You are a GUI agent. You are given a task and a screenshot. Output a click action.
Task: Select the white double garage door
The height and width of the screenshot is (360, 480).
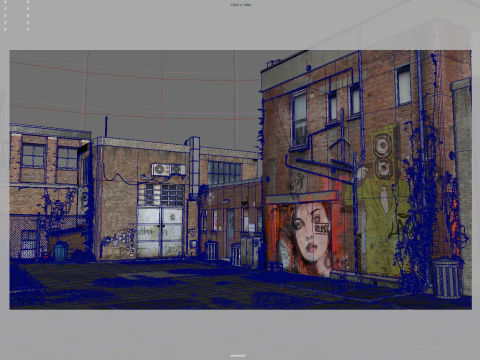[x=160, y=232]
